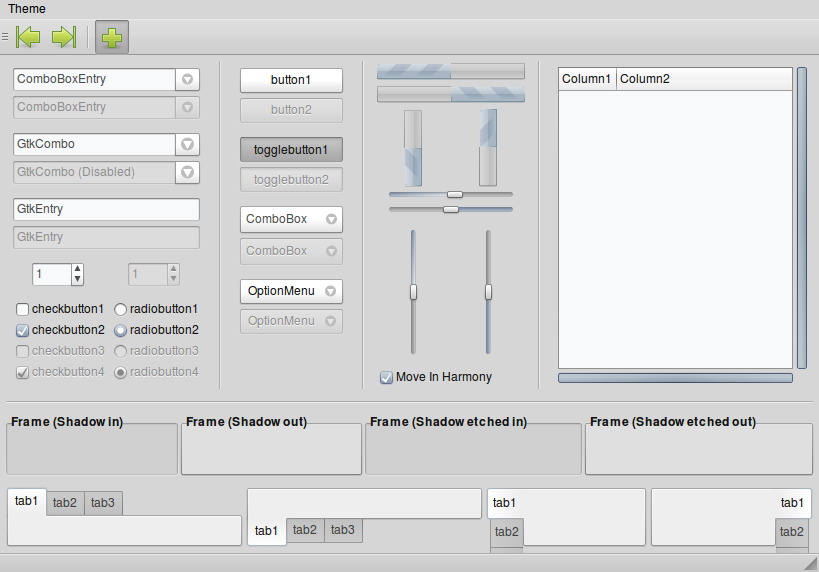Open the enabled OptionMenu dropdown
819x572 pixels.
coord(291,291)
